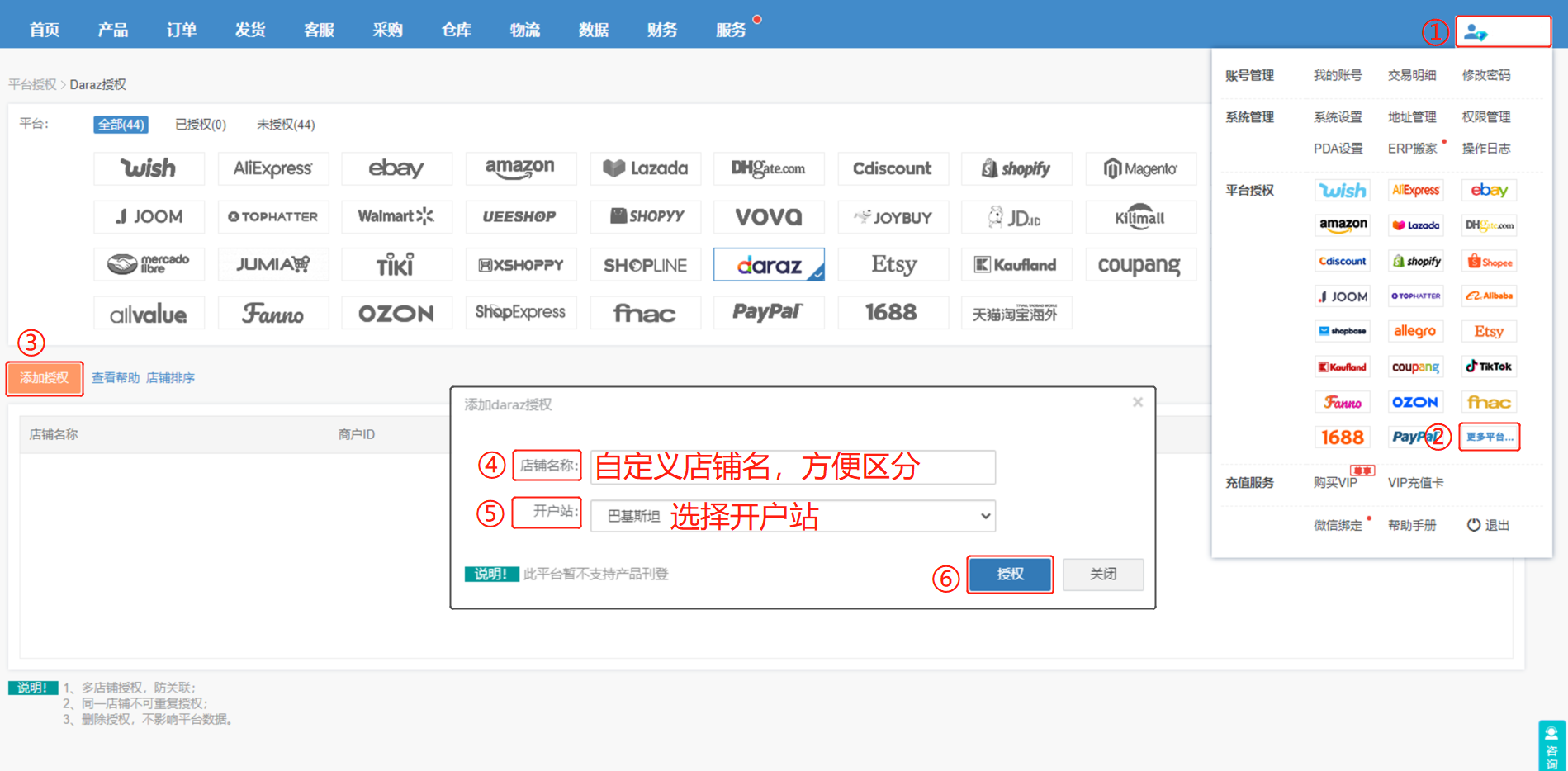Open the 服务 menu
Screen dimensions: 1568x771
[731, 30]
